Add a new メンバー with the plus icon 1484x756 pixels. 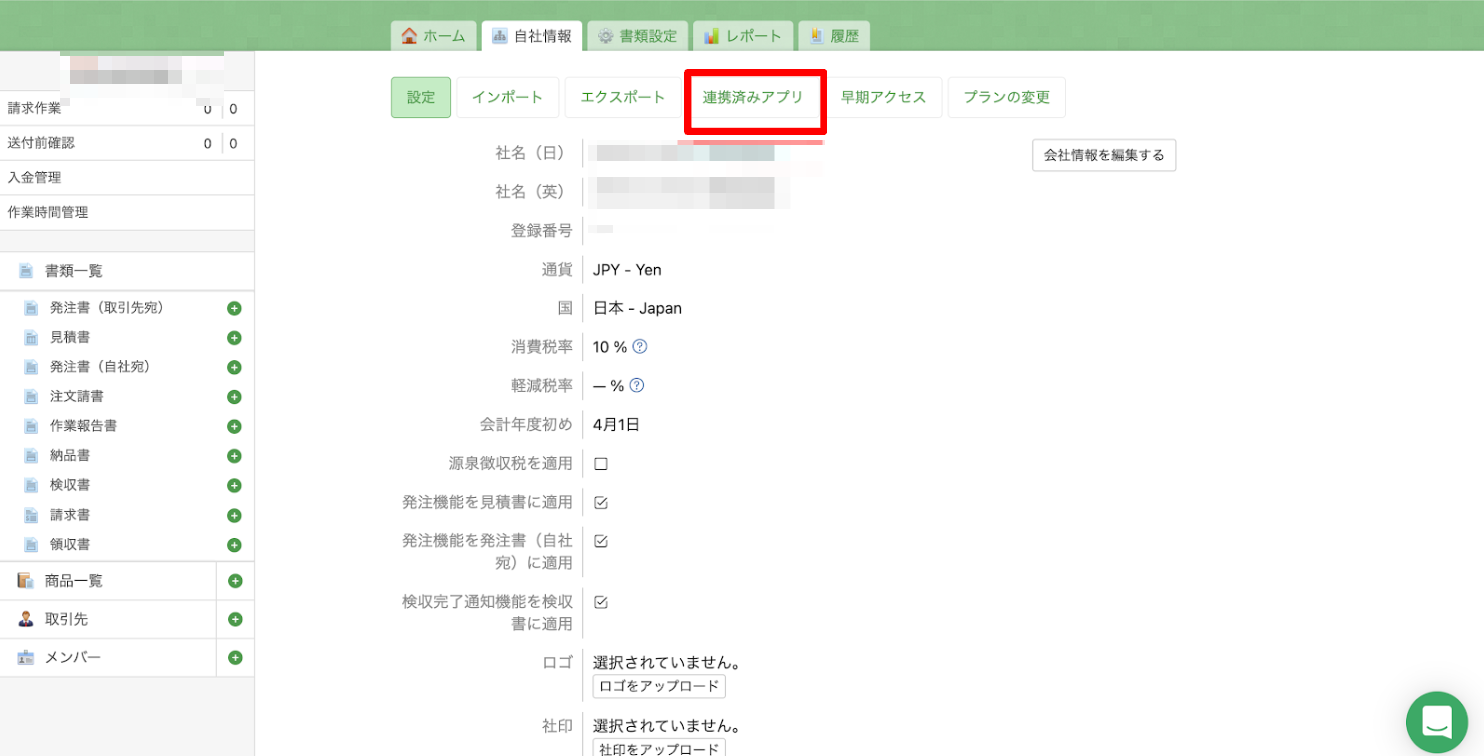(235, 658)
